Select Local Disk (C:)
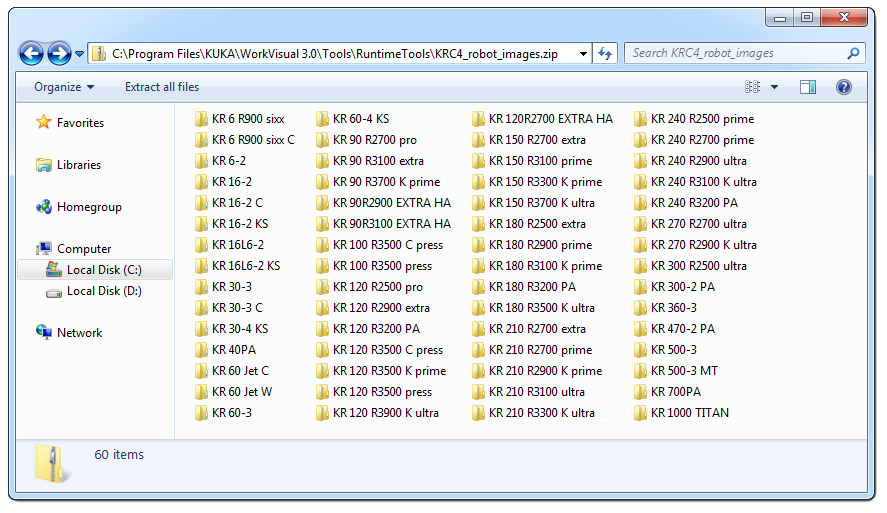The image size is (887, 513). coord(95,270)
